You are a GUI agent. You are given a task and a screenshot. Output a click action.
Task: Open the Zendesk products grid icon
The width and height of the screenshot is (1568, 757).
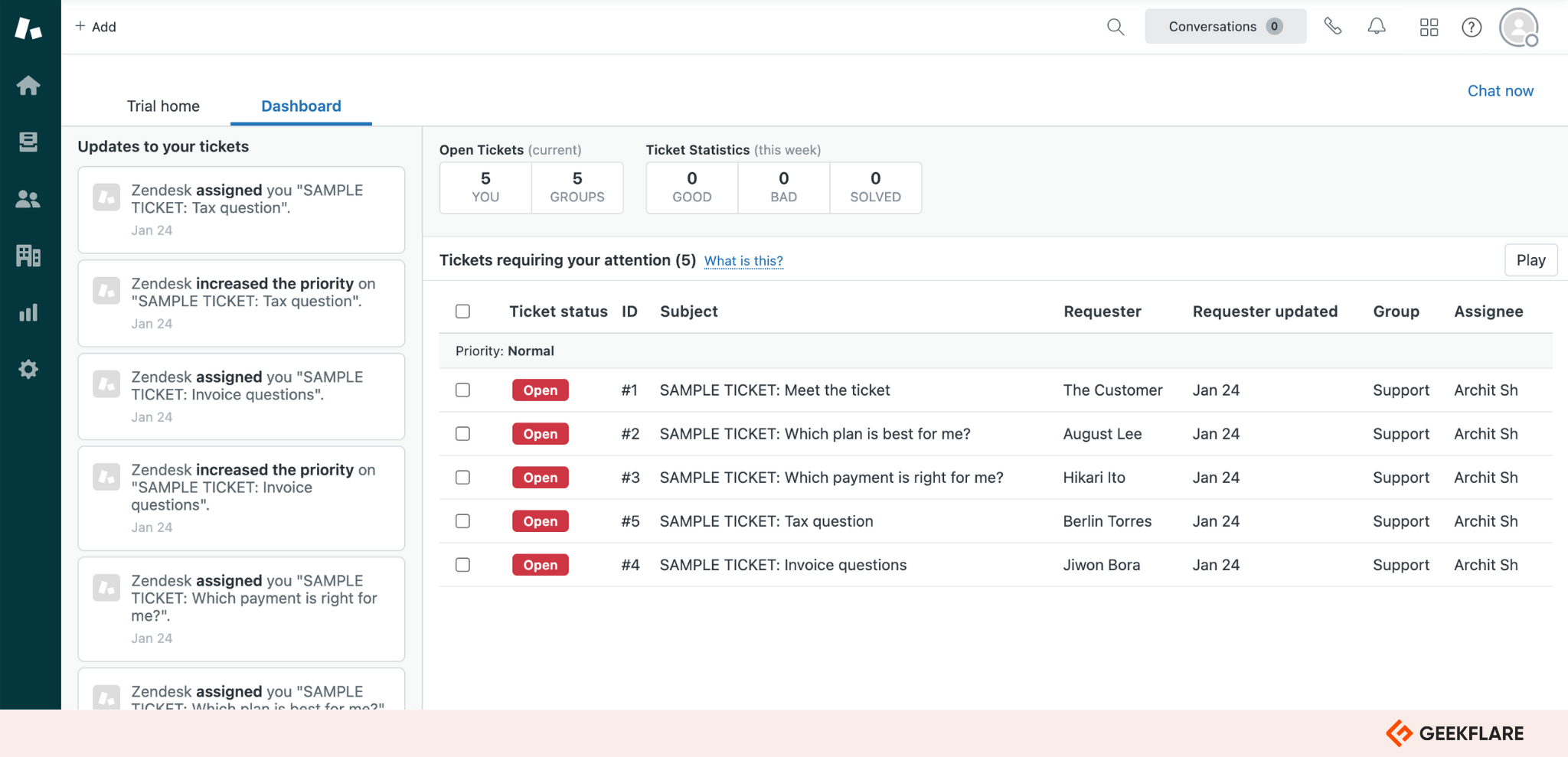click(1429, 28)
